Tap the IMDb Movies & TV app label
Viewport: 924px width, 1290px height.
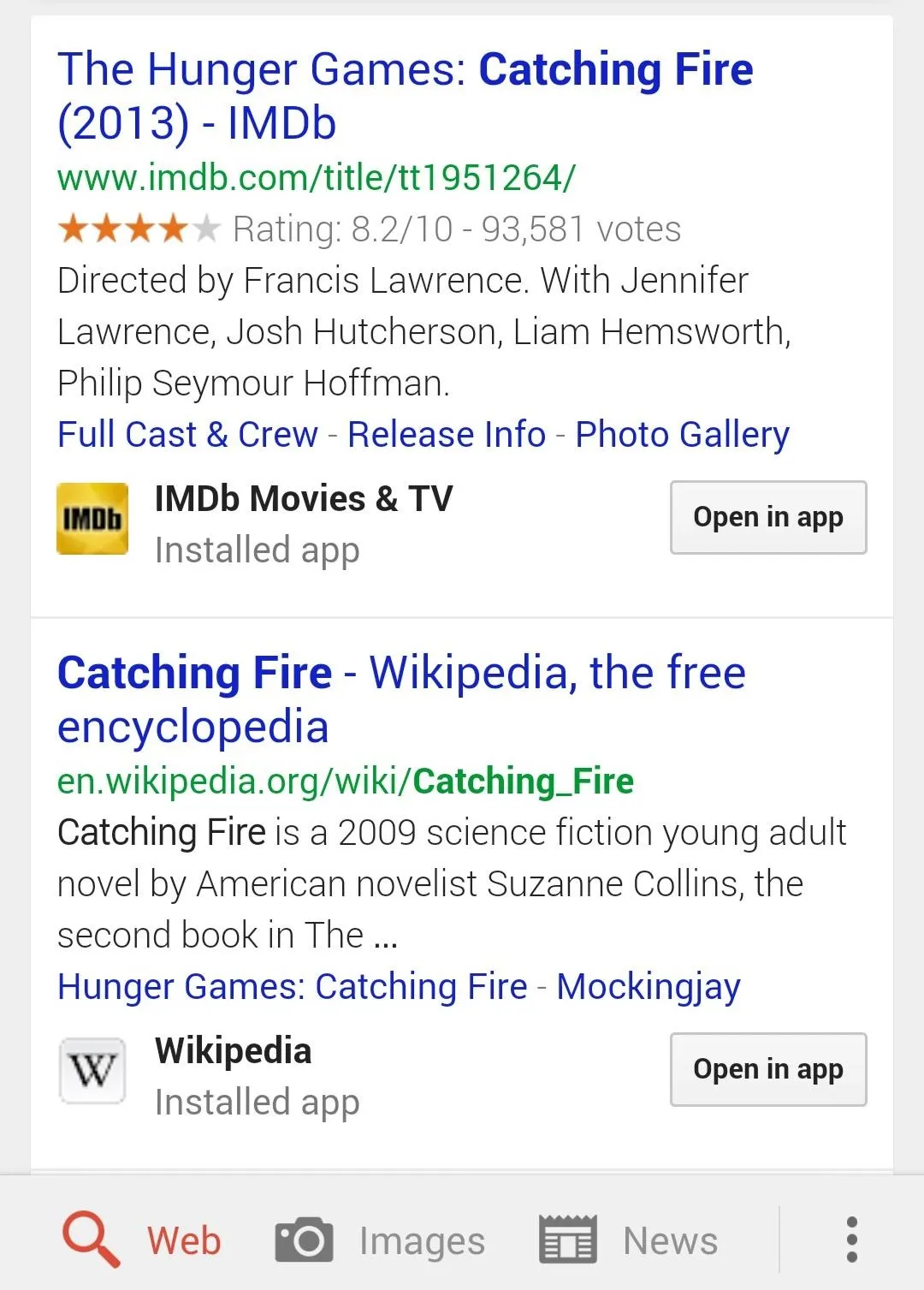[x=304, y=498]
